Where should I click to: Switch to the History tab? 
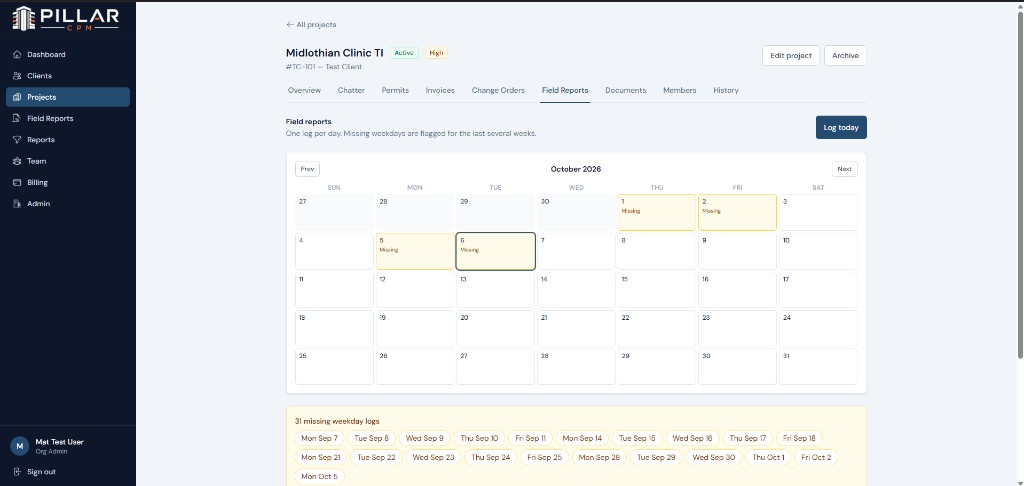click(726, 90)
